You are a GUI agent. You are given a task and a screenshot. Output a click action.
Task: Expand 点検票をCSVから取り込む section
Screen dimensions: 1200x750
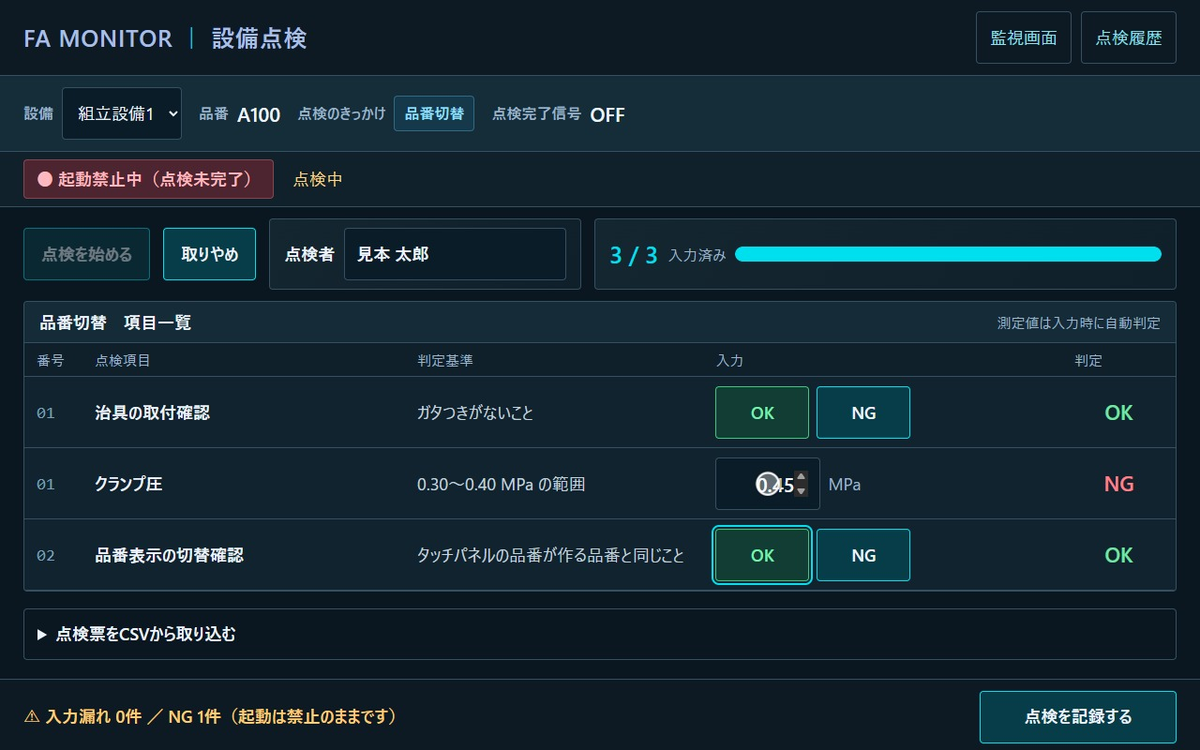tap(600, 634)
